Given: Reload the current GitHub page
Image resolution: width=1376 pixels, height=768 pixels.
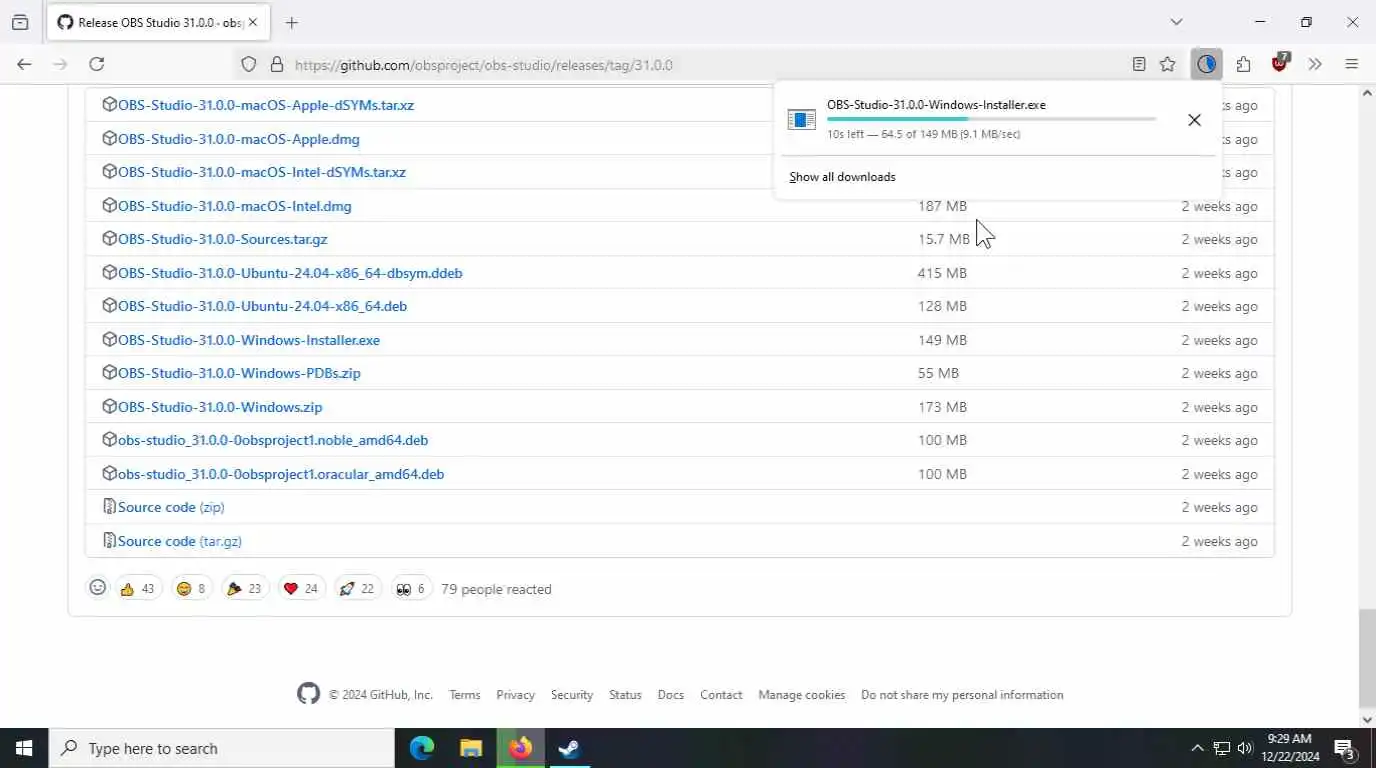Looking at the screenshot, I should tap(96, 64).
